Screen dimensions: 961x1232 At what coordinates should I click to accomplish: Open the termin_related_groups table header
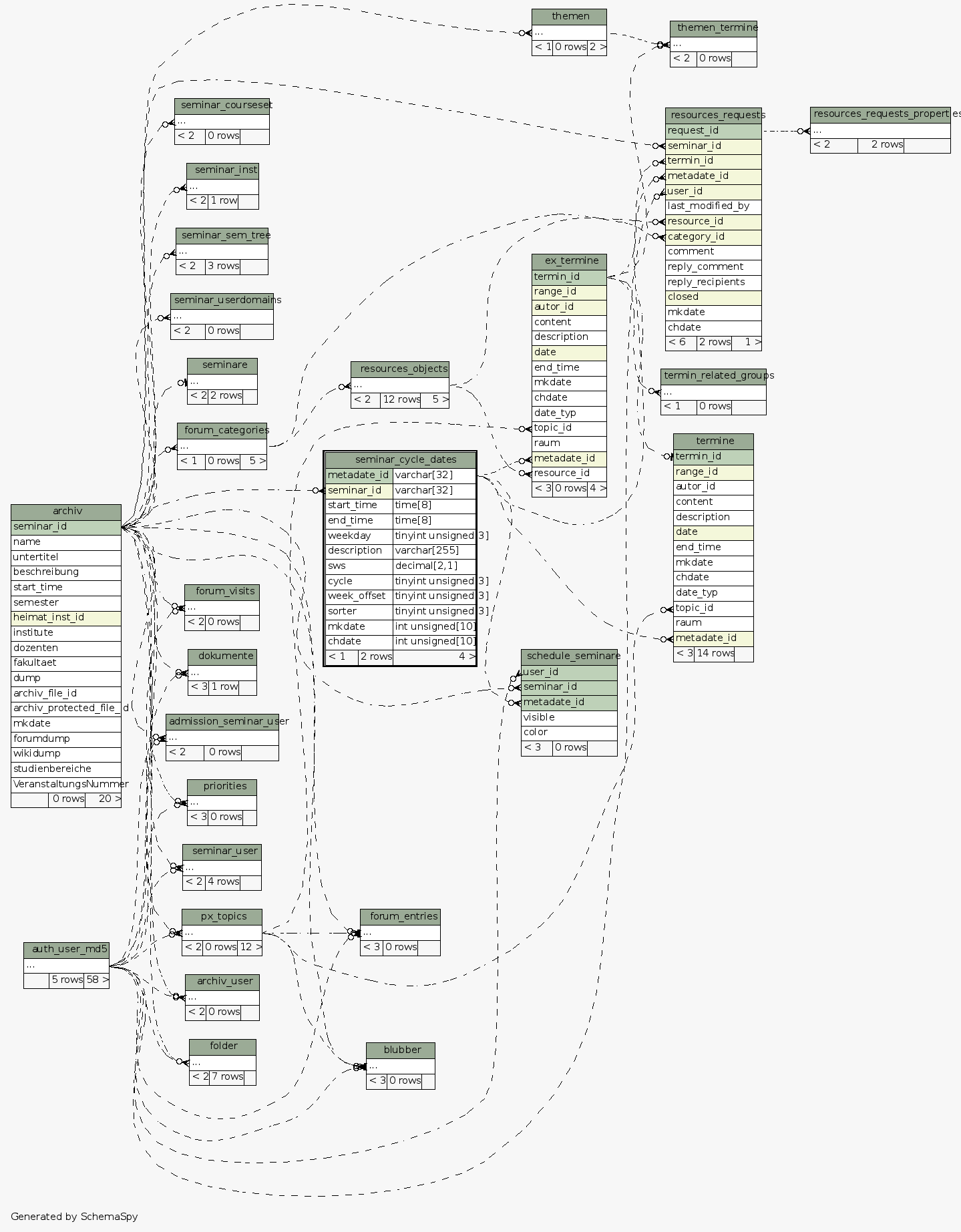click(x=713, y=376)
